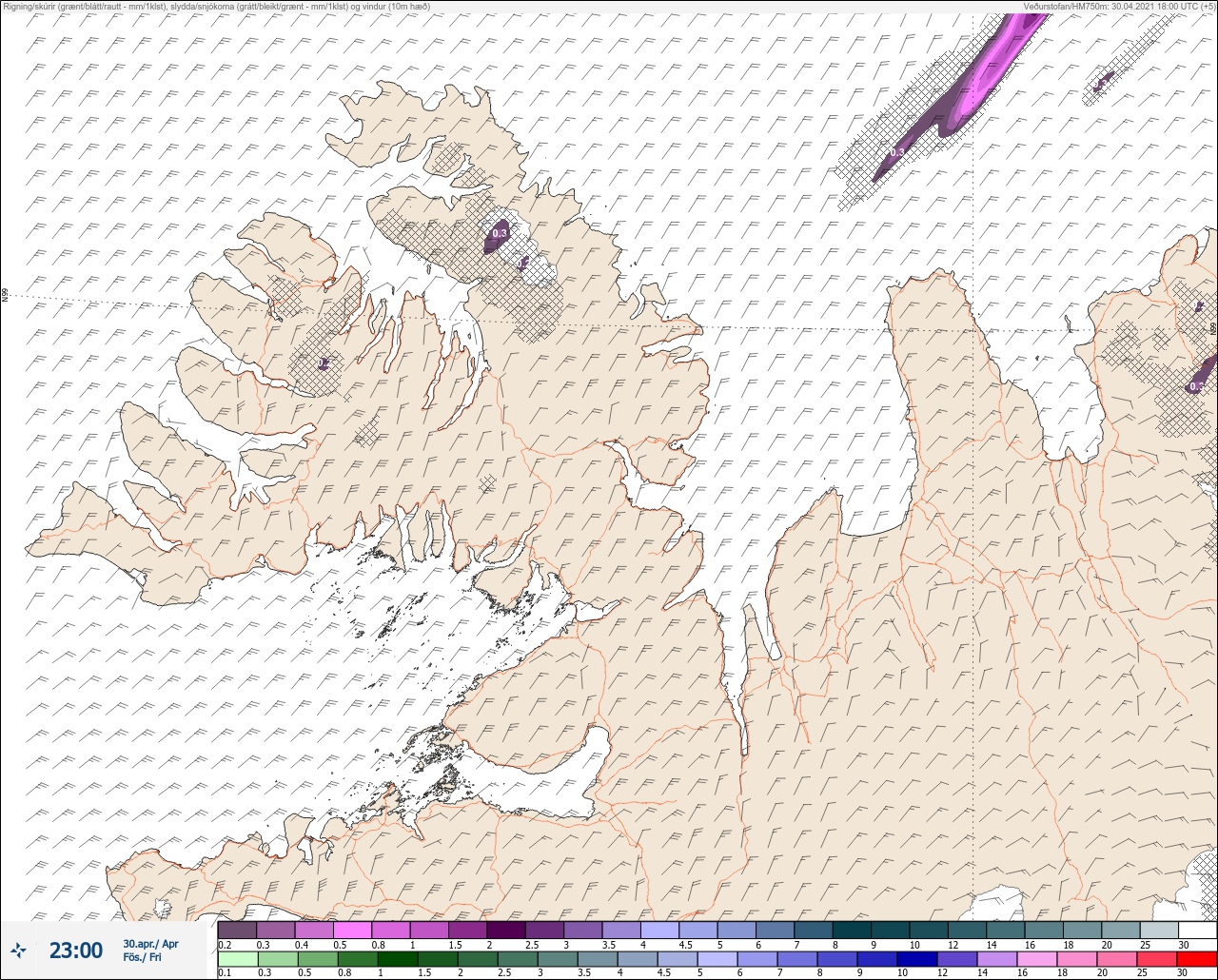Select the top-row grey-teal swatch starting at 18

pyautogui.click(x=1083, y=930)
